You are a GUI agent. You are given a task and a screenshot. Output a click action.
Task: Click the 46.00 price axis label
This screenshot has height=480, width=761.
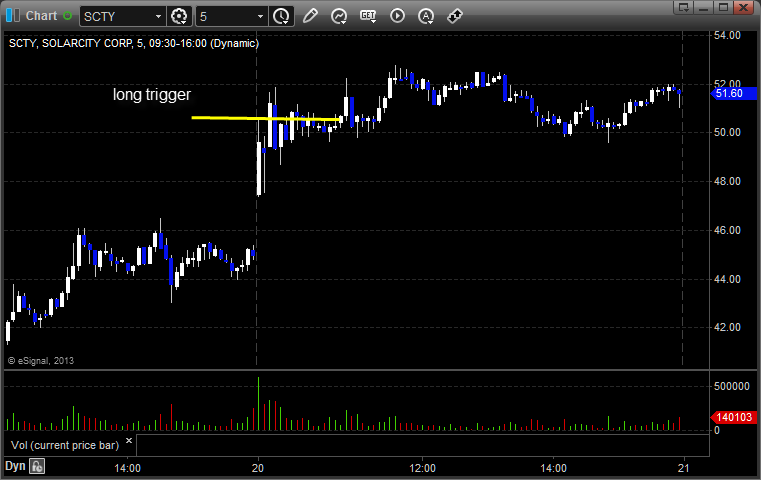click(x=727, y=231)
